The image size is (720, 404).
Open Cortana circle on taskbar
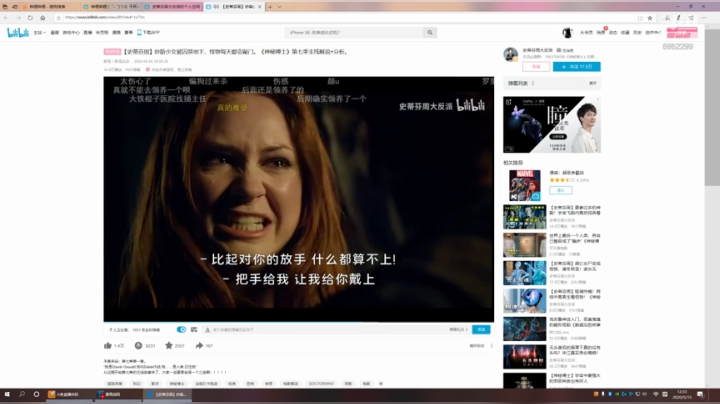[x=36, y=394]
